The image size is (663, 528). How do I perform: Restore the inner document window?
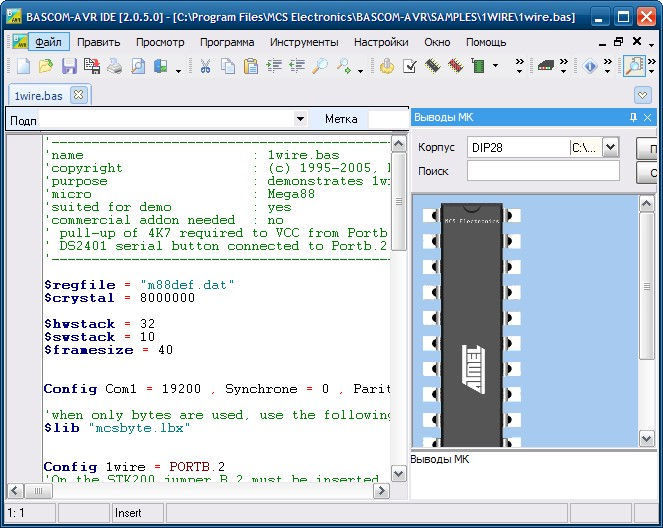pyautogui.click(x=619, y=41)
